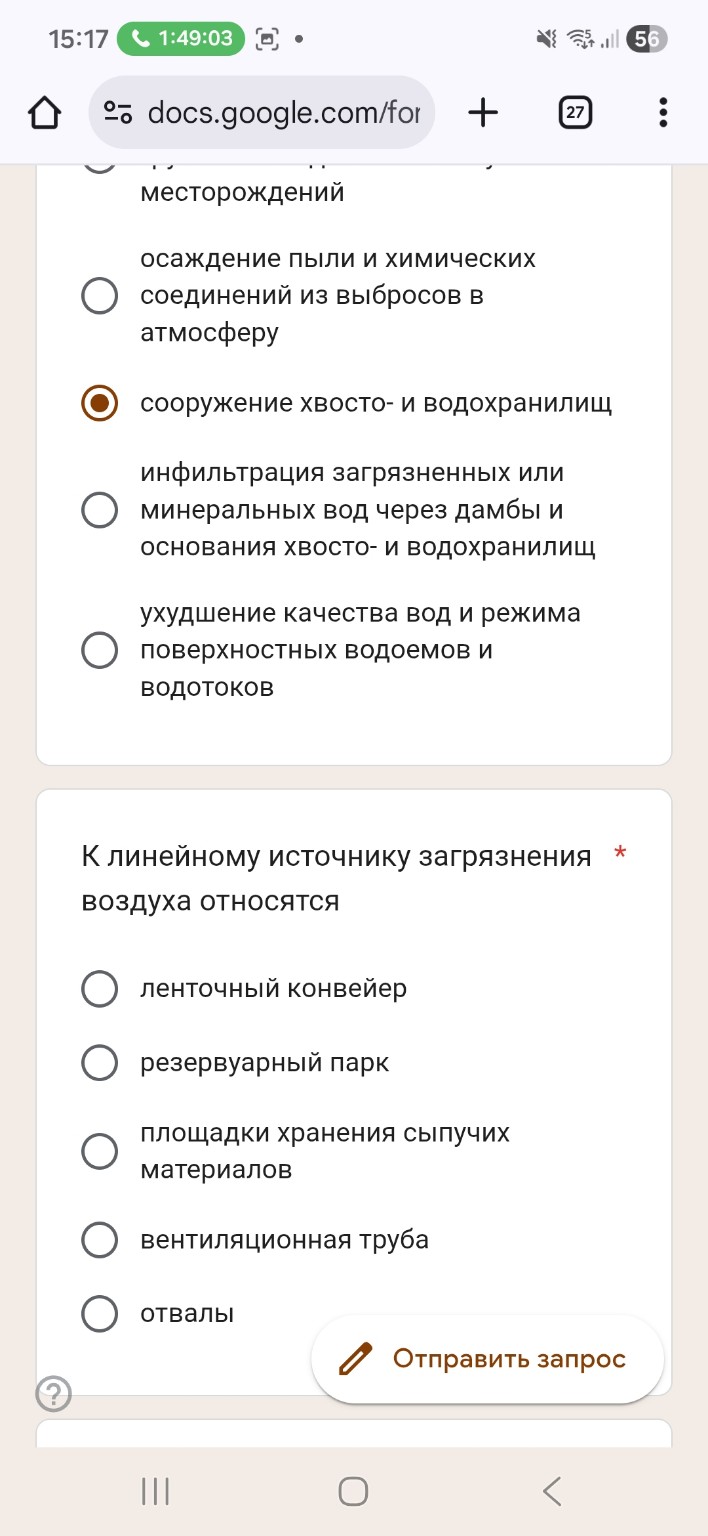Open recent apps with the recents button
708x1536 pixels.
coord(153,1491)
